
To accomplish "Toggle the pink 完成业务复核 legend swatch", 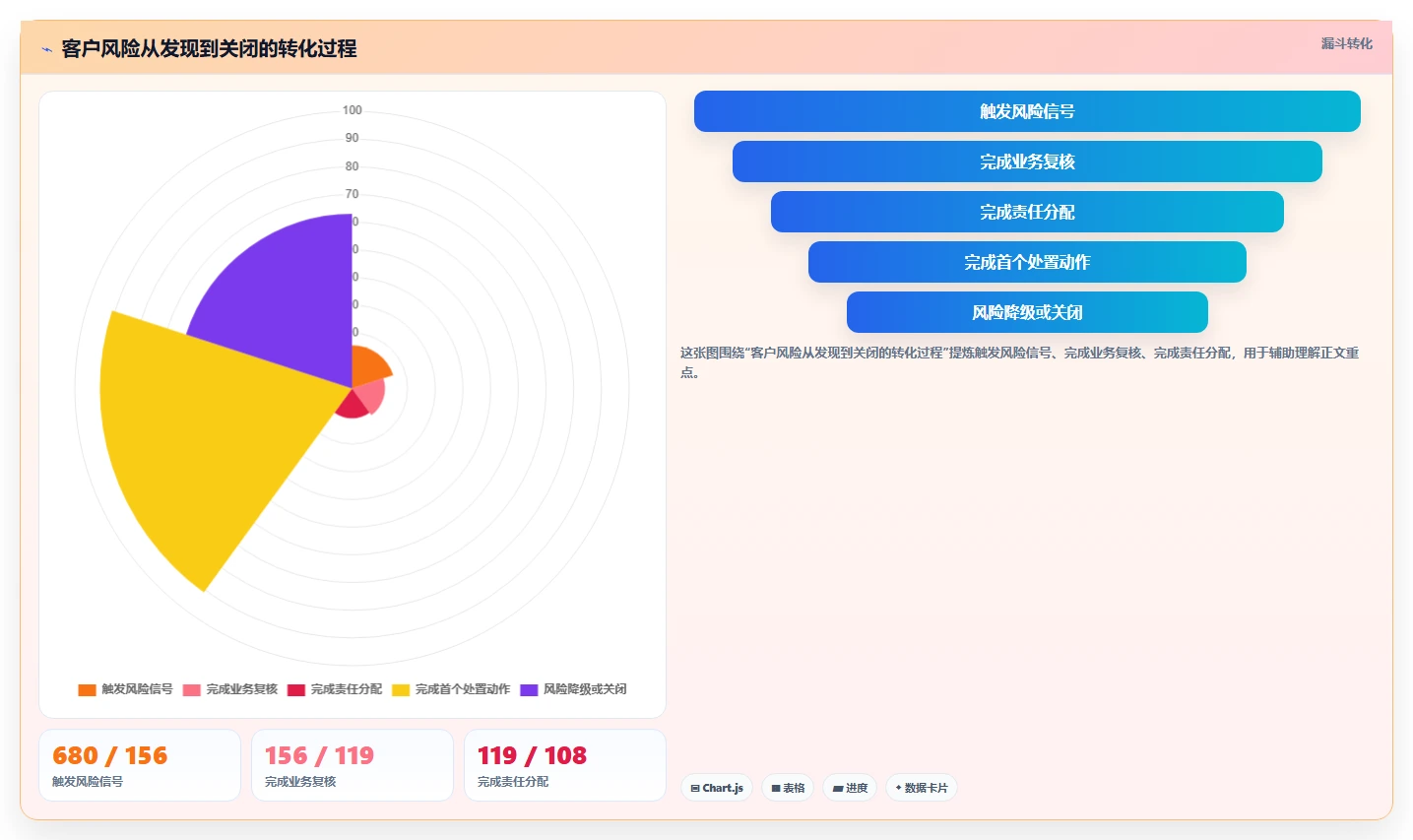I will click(x=191, y=689).
